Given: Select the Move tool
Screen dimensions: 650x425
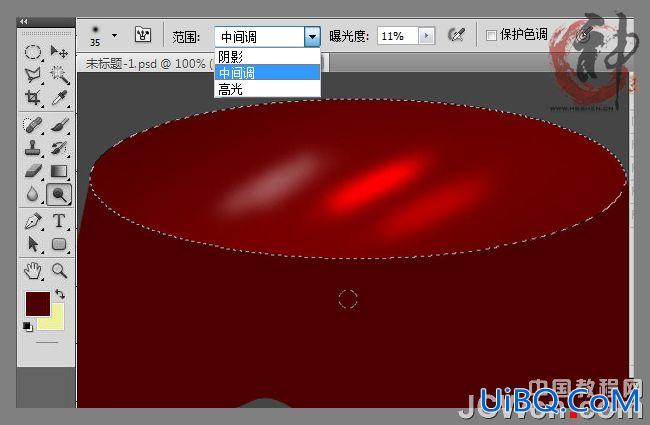Looking at the screenshot, I should click(59, 52).
